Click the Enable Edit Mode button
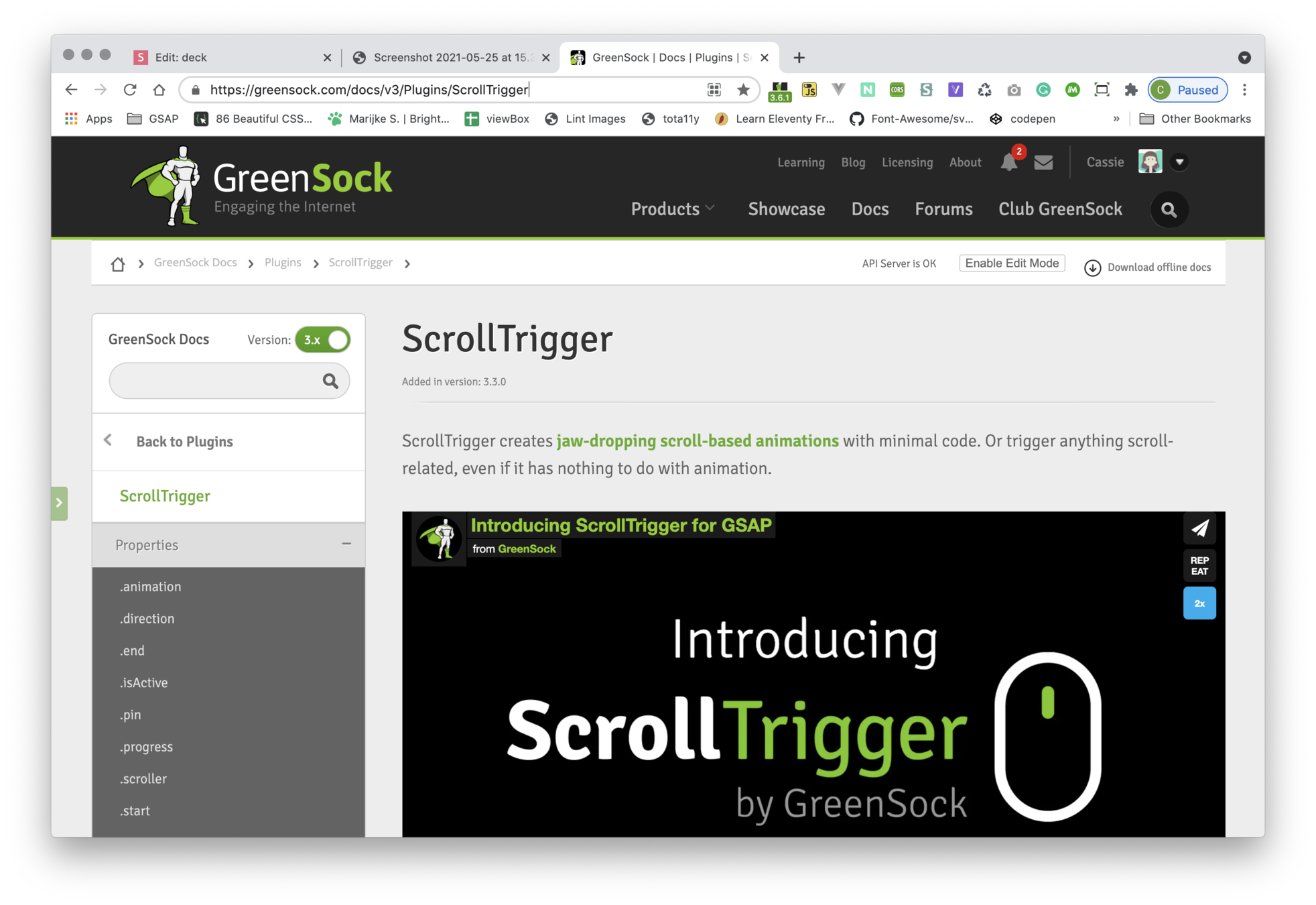 (1011, 263)
